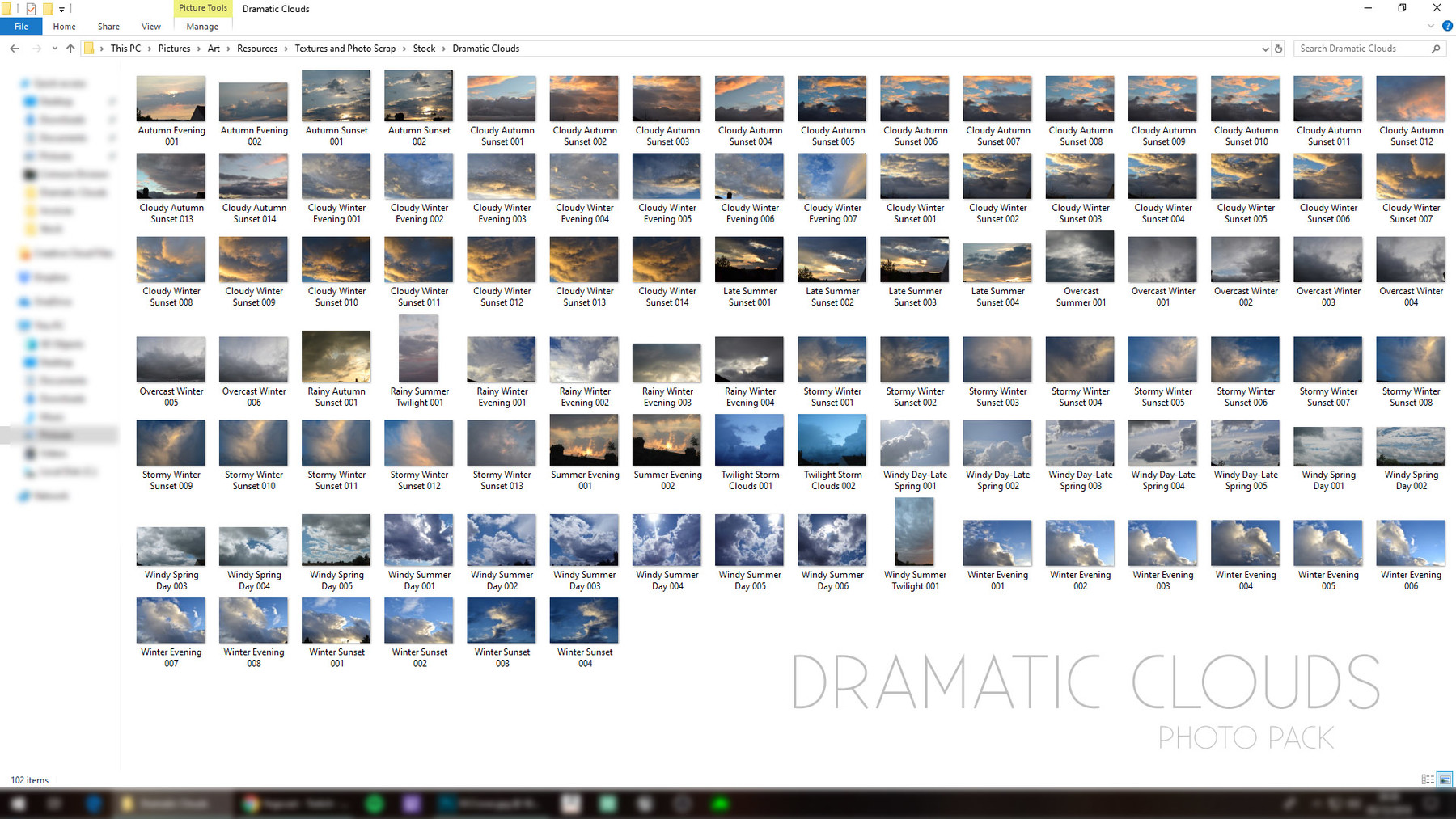Expand chevron after Resources in breadcrumb

[x=286, y=49]
